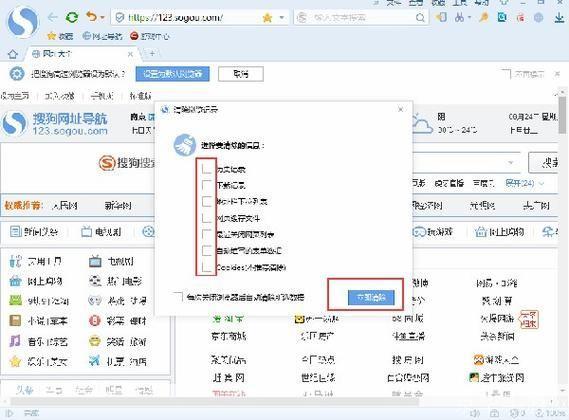Click the home icon left of the tab
Screen dimensions: 569x420
pos(13,54)
